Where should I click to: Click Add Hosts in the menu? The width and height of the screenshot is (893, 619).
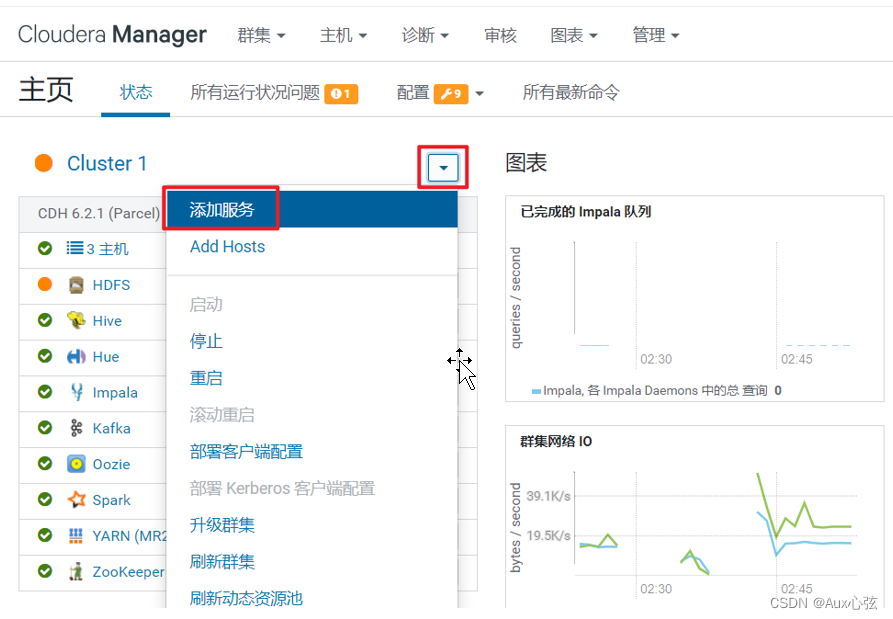click(x=227, y=246)
